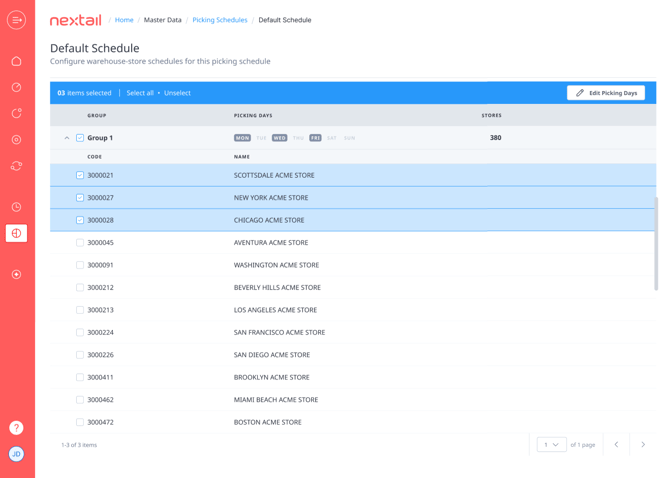
Task: Check the 3000411 store checkbox
Action: coord(80,377)
